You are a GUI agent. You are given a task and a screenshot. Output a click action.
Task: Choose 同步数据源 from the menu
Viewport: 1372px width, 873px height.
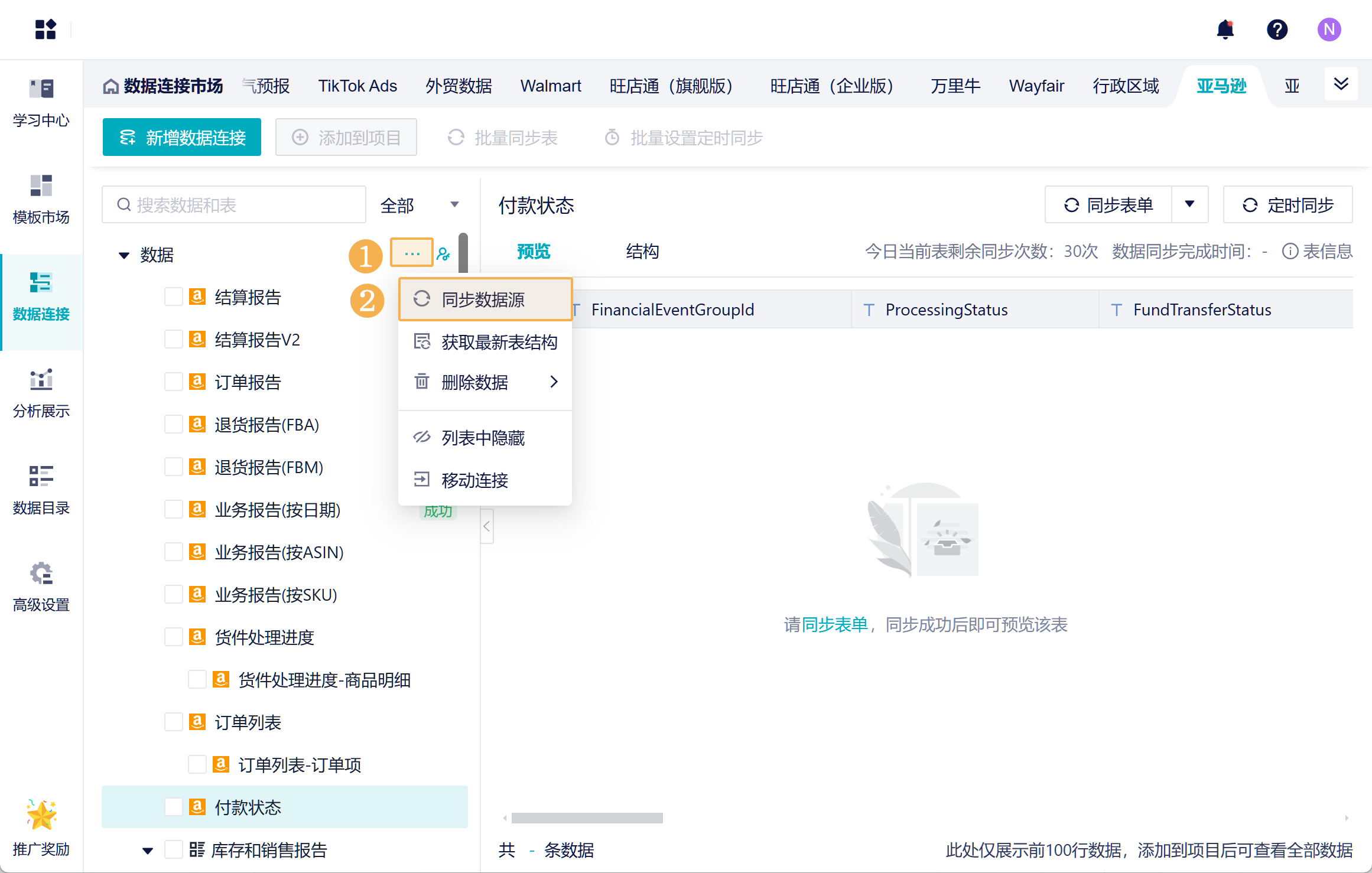pyautogui.click(x=485, y=299)
